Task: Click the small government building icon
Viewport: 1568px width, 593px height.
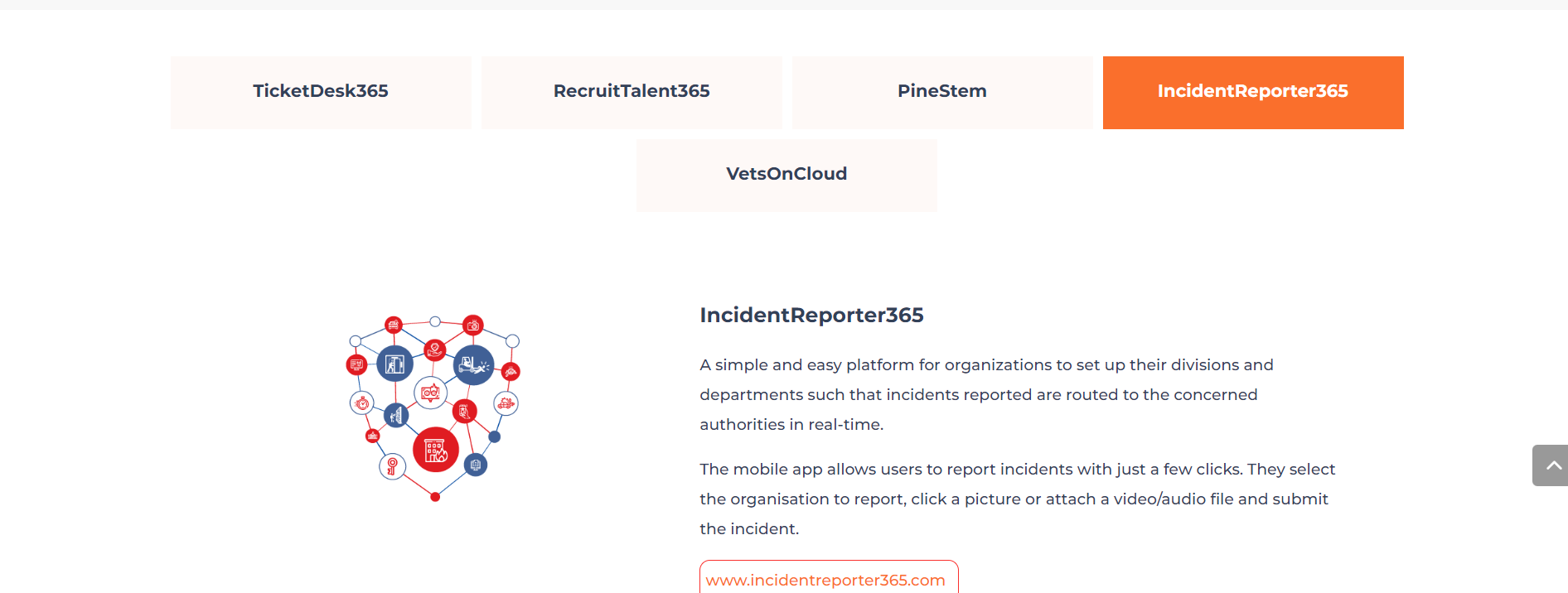Action: point(373,435)
